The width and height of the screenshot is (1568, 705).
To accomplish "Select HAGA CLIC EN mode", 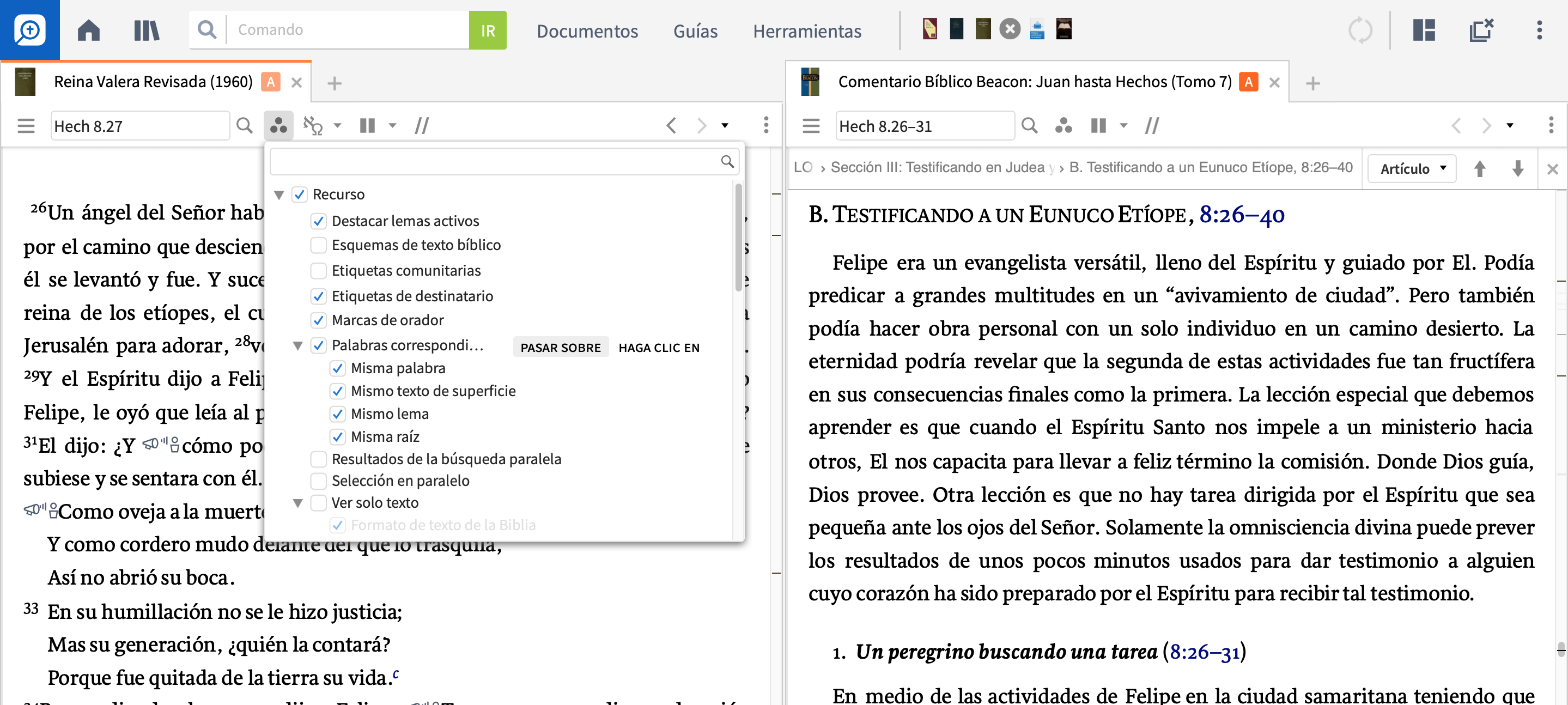I will (x=659, y=348).
